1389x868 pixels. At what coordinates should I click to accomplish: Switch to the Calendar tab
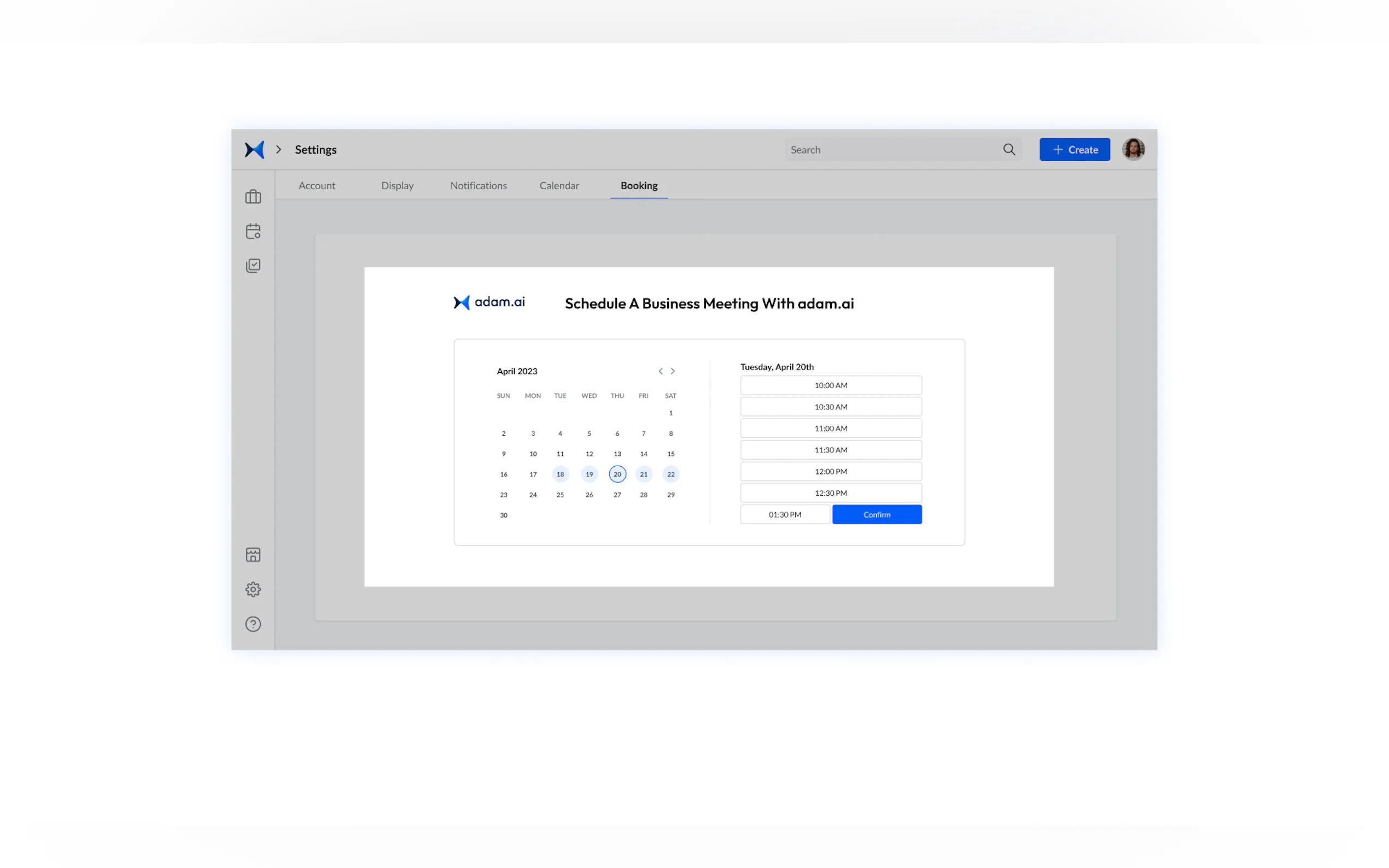559,185
